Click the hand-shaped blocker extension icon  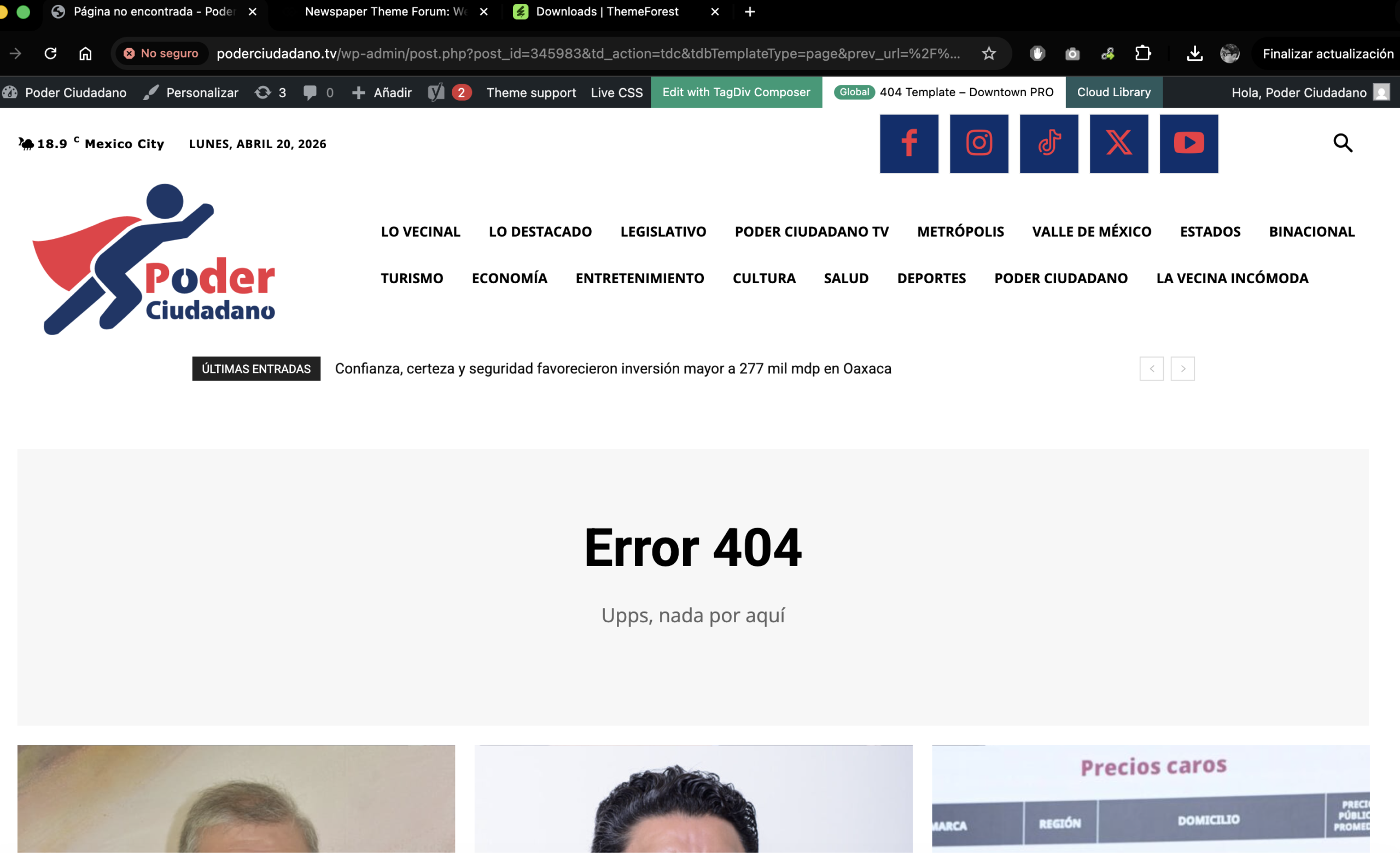1037,54
